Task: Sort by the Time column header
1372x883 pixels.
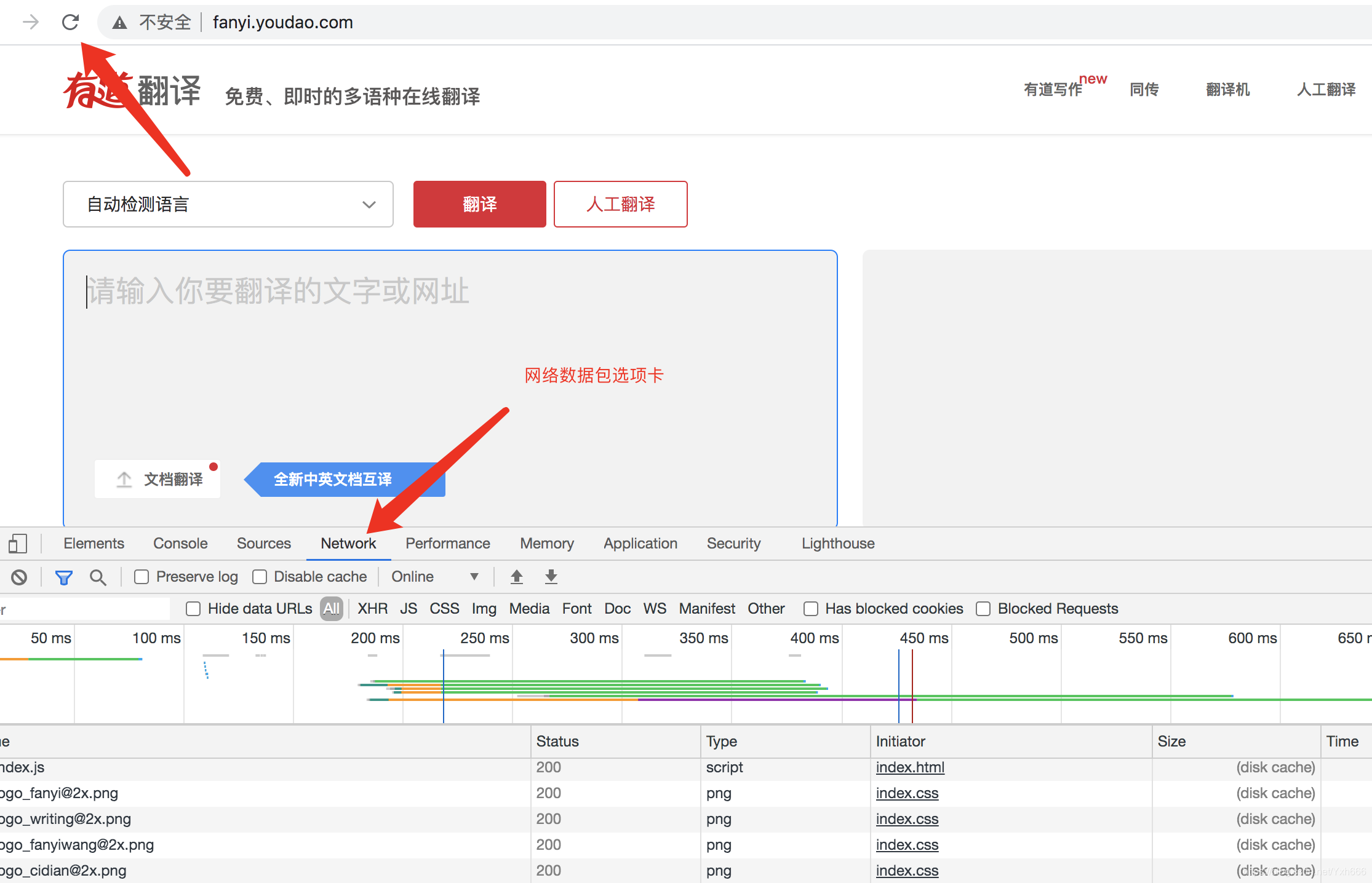Action: 1346,742
